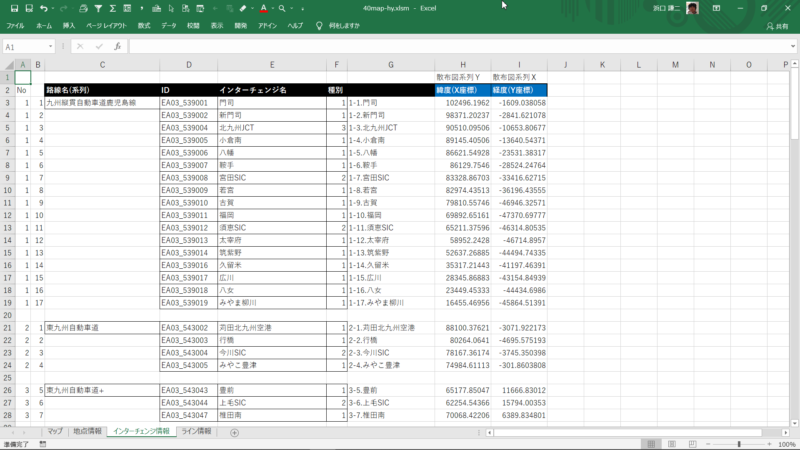
Task: Click the Insert Function fx icon
Action: click(x=117, y=46)
